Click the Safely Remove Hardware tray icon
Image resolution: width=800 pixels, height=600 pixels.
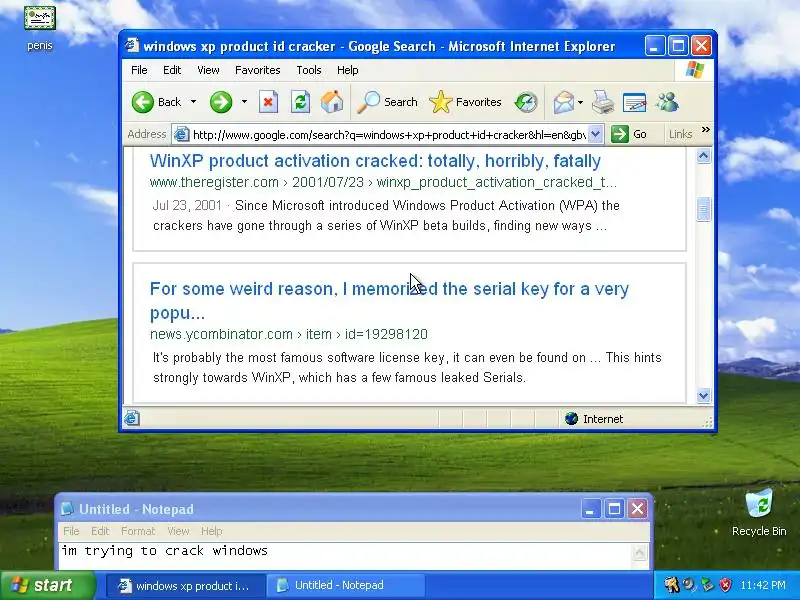pyautogui.click(x=707, y=585)
